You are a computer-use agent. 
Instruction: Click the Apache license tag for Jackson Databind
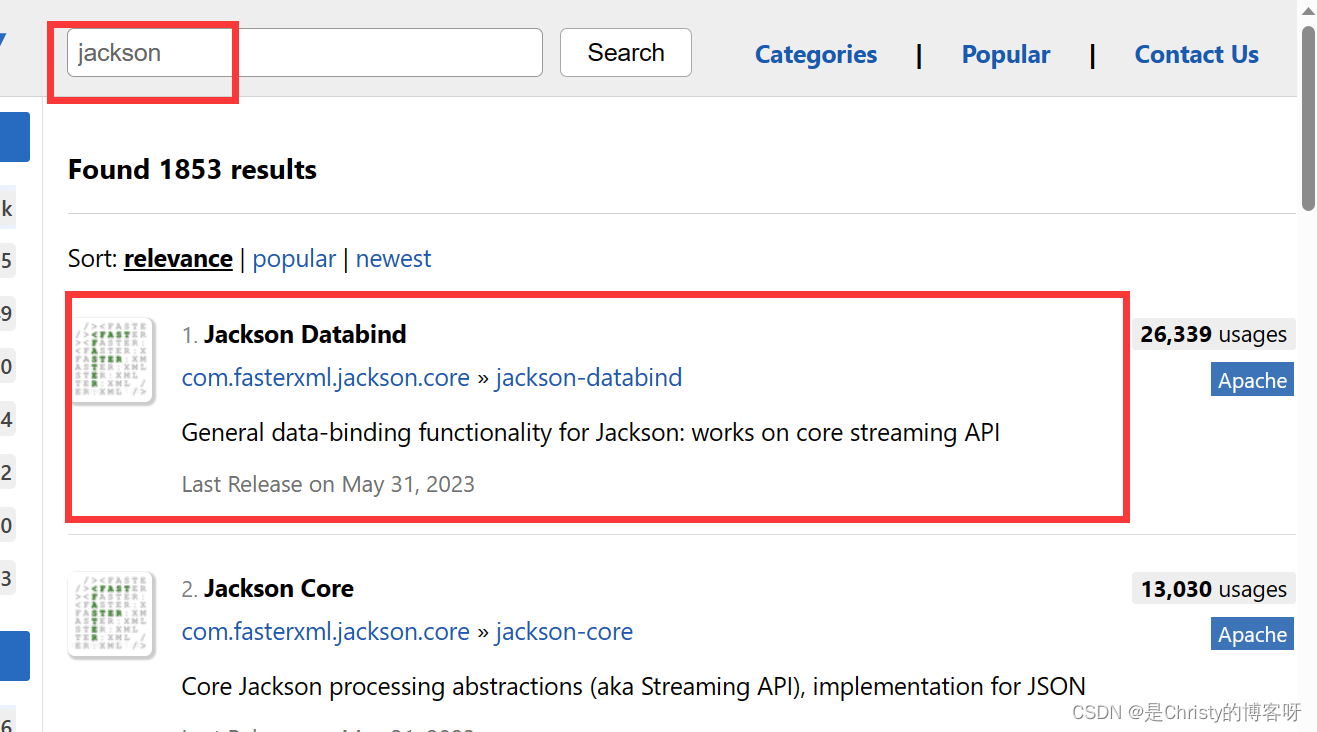tap(1252, 380)
